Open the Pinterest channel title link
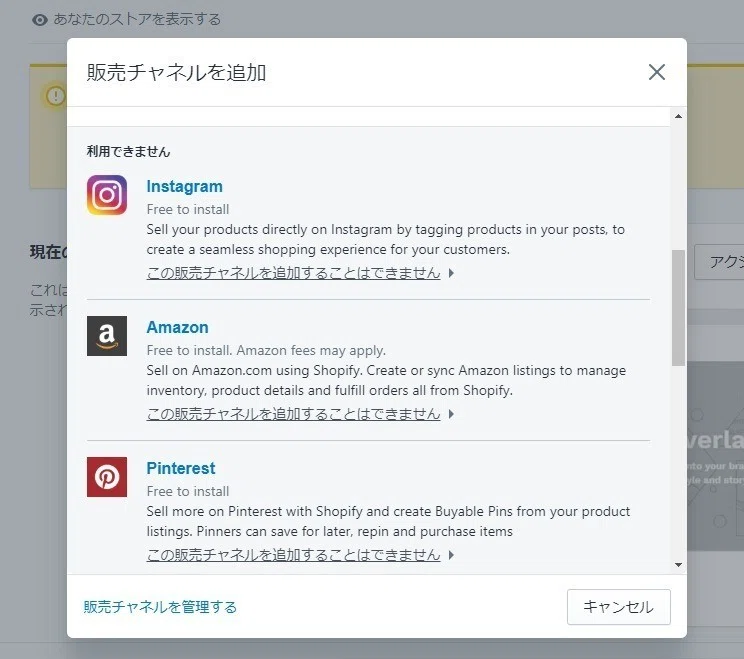 pyautogui.click(x=181, y=468)
